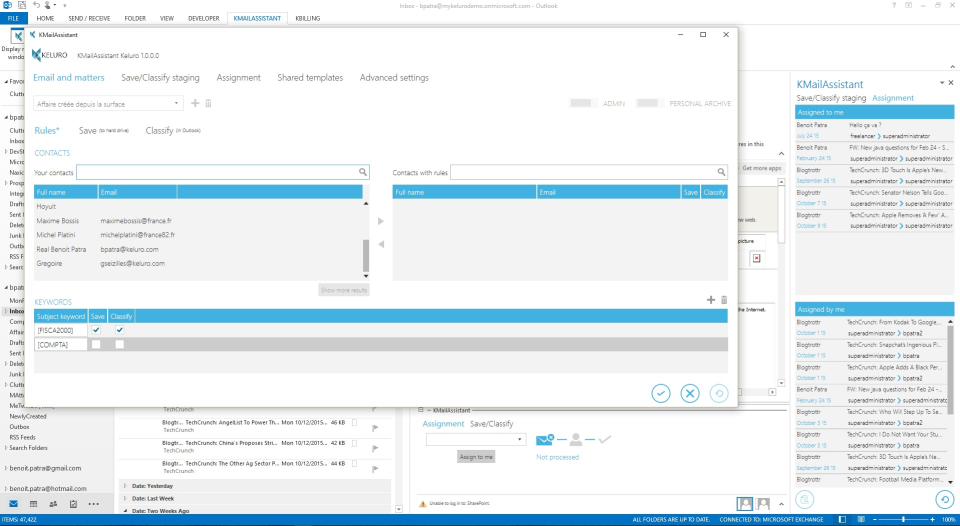Viewport: 960px width, 526px height.
Task: Expand the benoit.patra@hotmail.com account
Action: [x=6, y=489]
